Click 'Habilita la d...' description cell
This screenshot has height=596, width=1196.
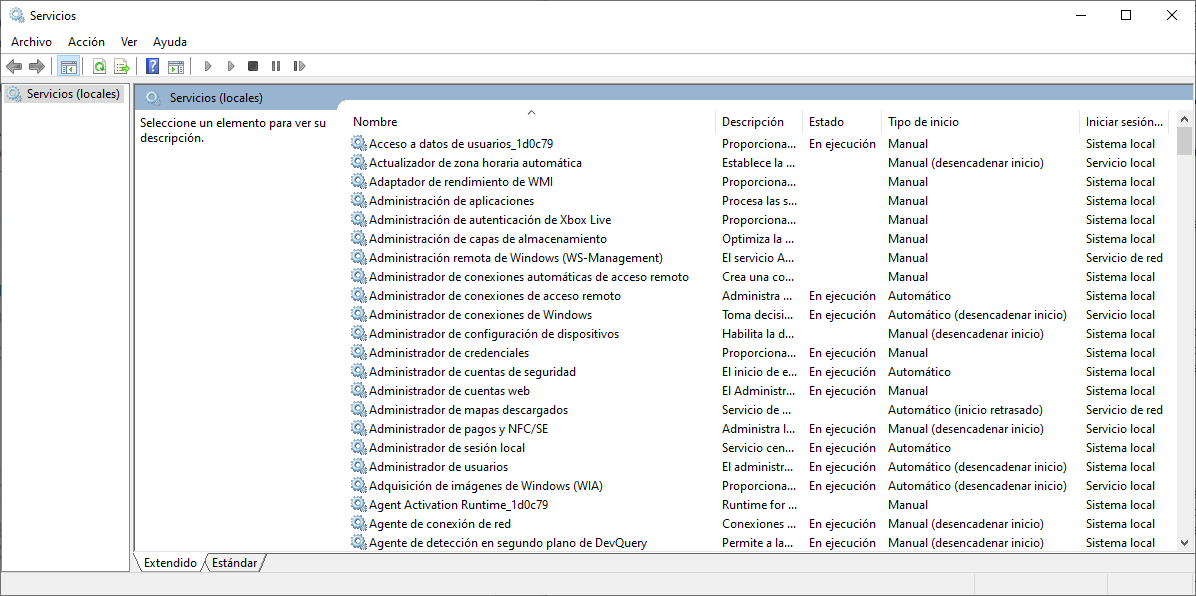click(759, 333)
